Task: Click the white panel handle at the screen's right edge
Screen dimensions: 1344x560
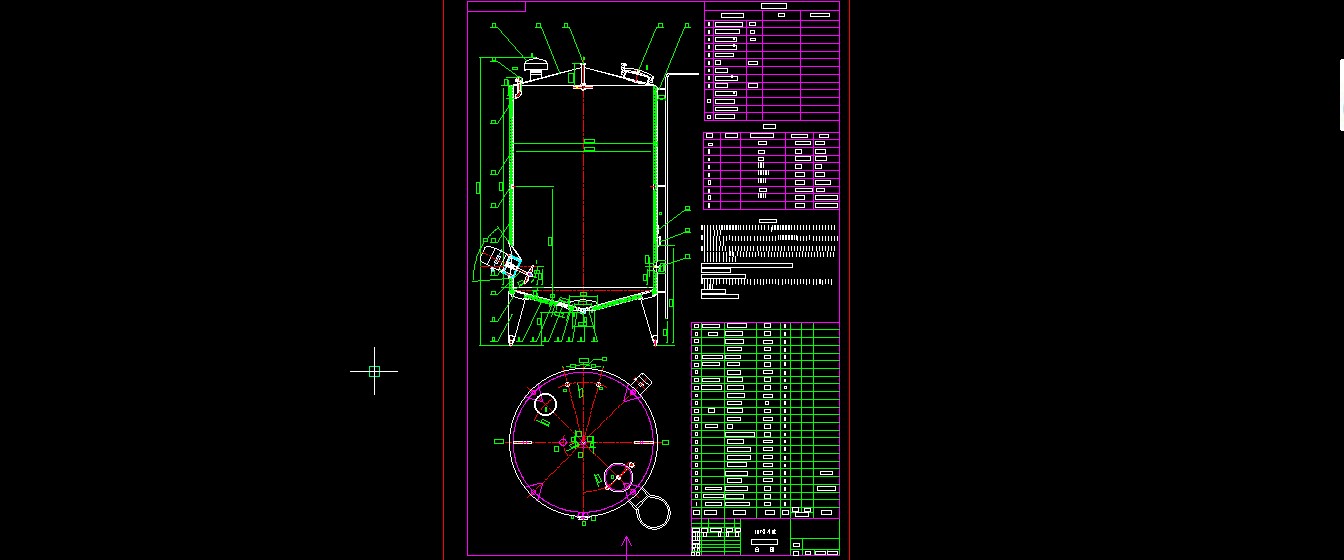Action: [x=1341, y=95]
